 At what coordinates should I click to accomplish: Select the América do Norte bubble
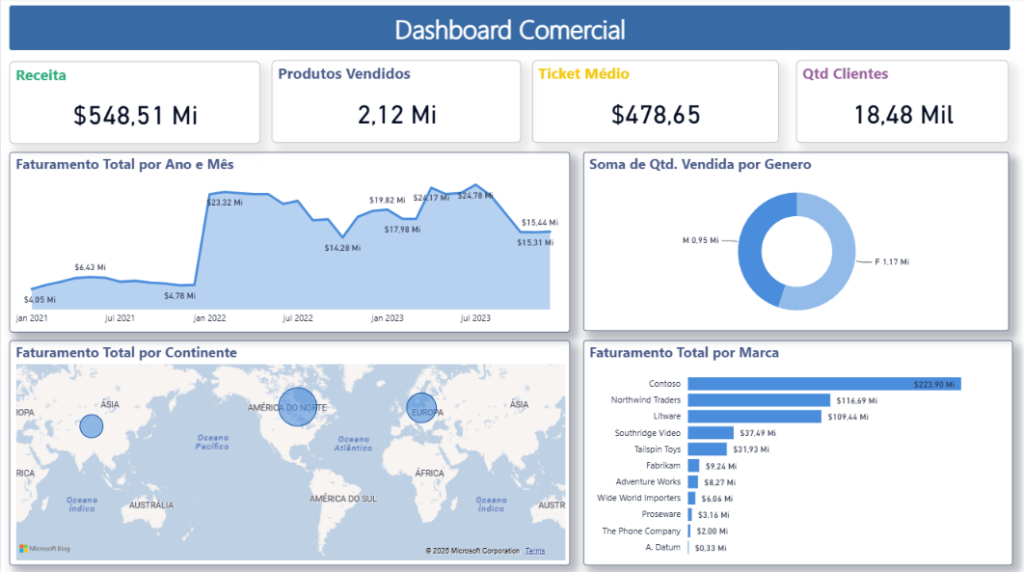click(x=297, y=407)
